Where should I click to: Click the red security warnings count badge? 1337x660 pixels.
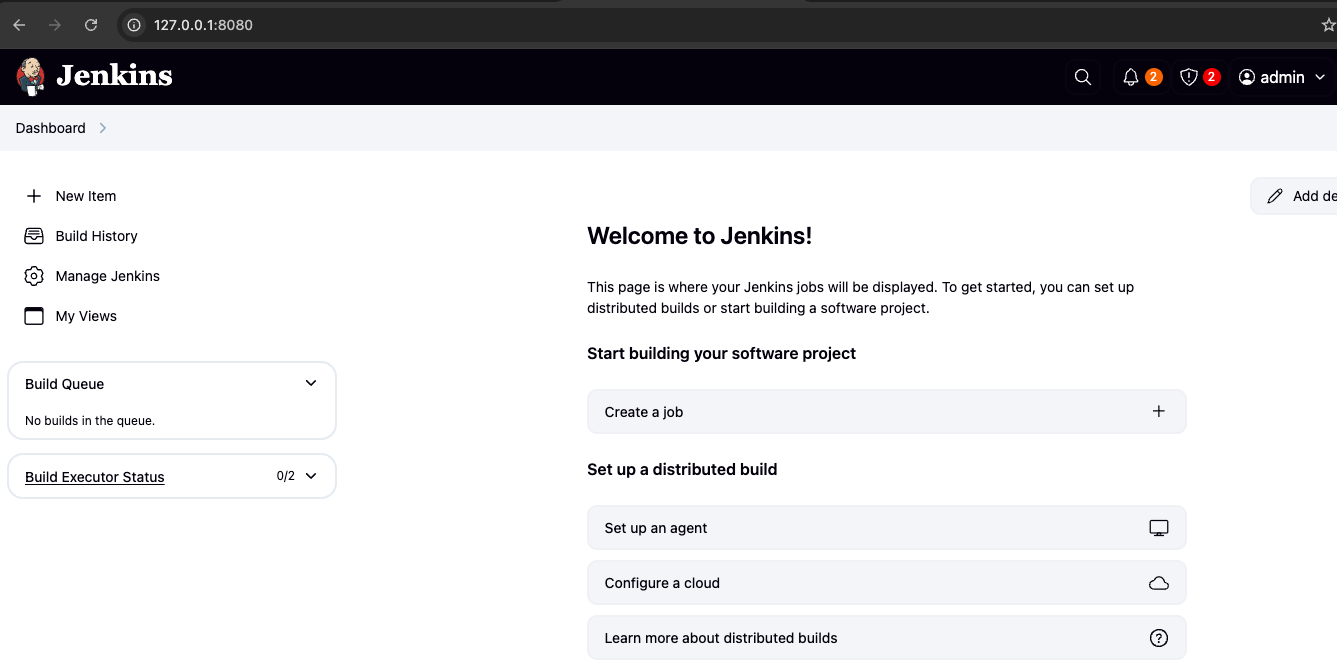tap(1212, 77)
